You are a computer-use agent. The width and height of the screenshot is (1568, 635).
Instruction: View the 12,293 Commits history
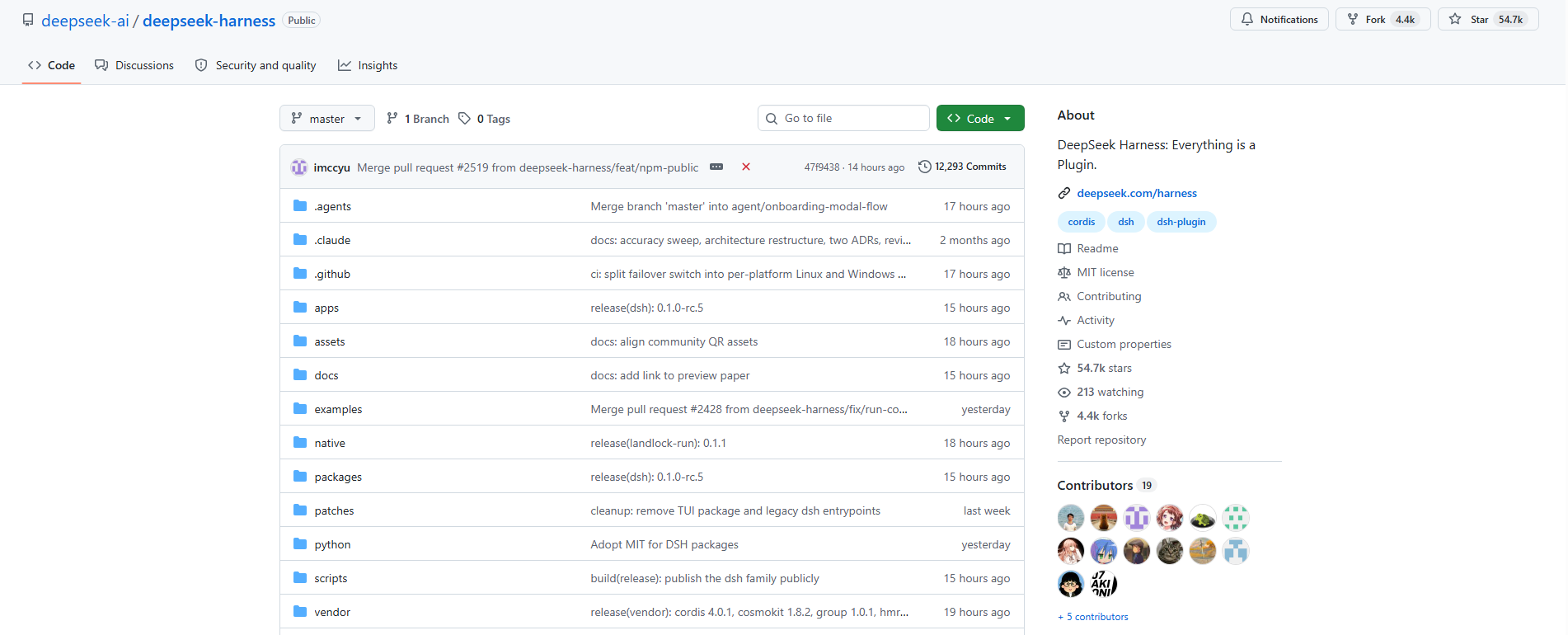[x=962, y=167]
